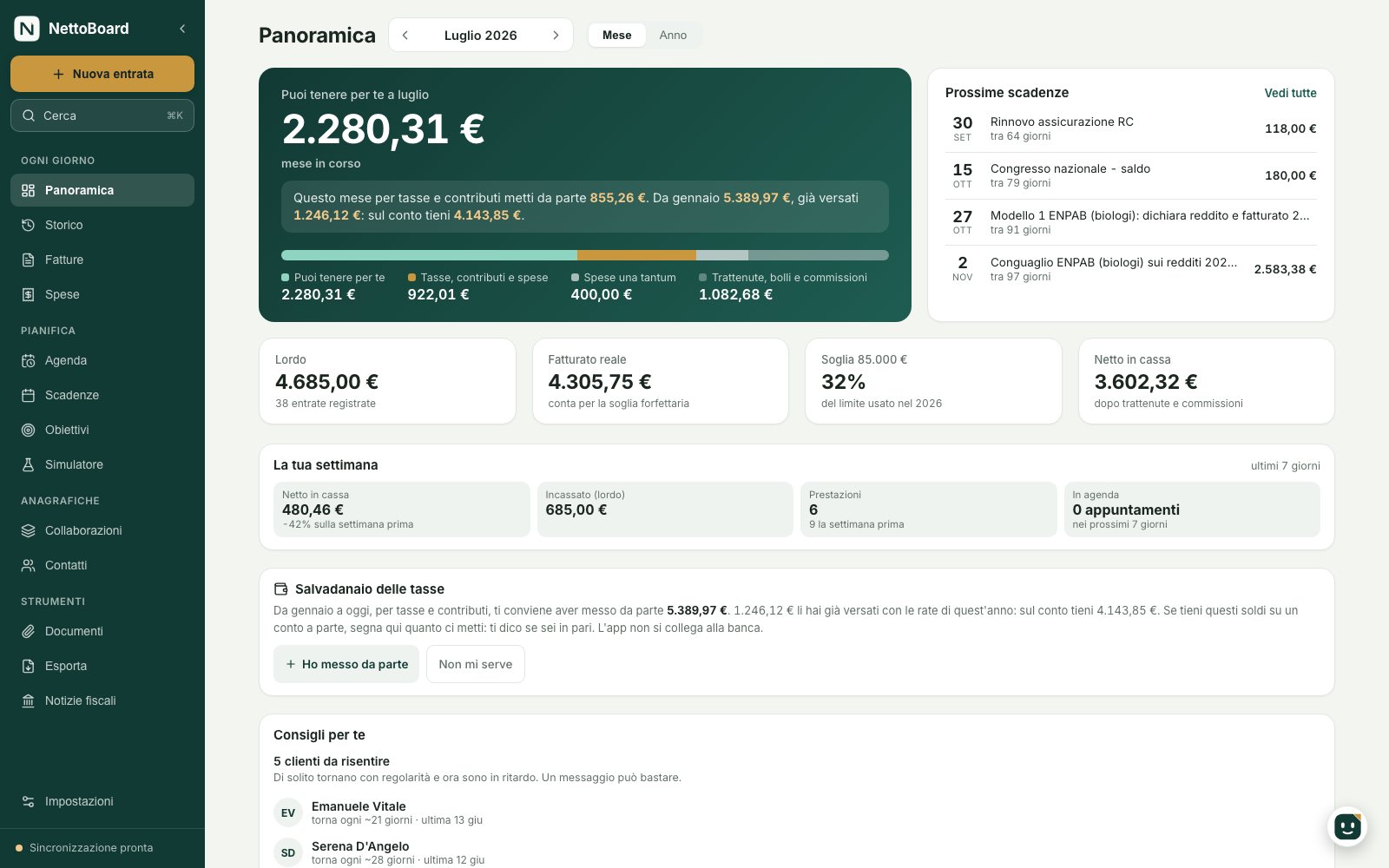Open the Documenti paperclip icon

(x=28, y=631)
